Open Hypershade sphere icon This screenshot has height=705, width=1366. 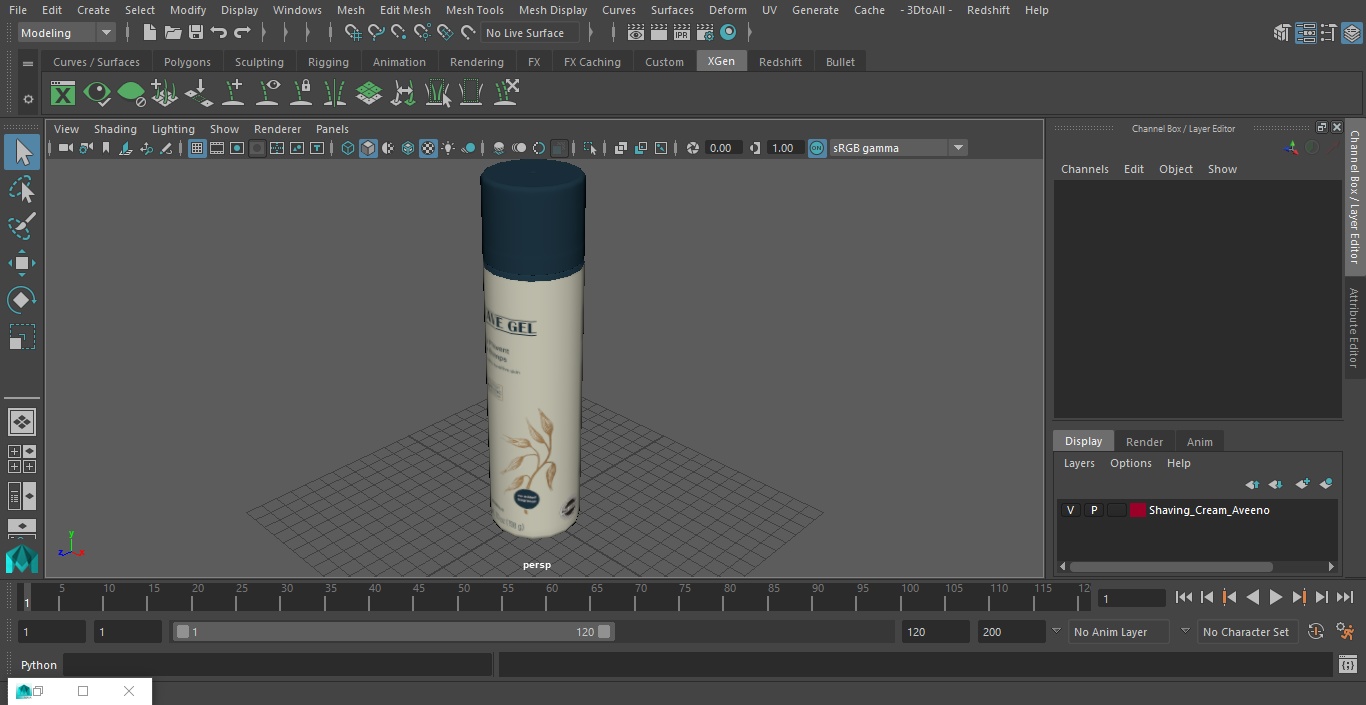pyautogui.click(x=728, y=33)
